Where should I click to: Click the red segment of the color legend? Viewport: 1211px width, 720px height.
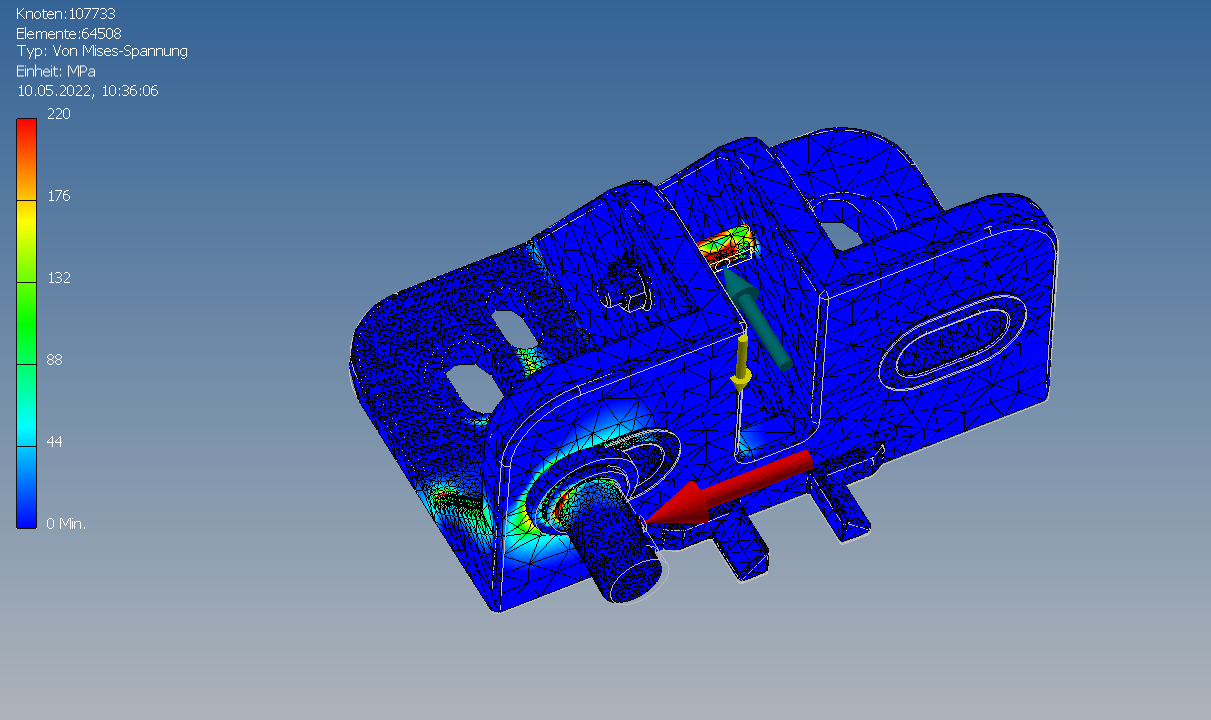point(26,140)
